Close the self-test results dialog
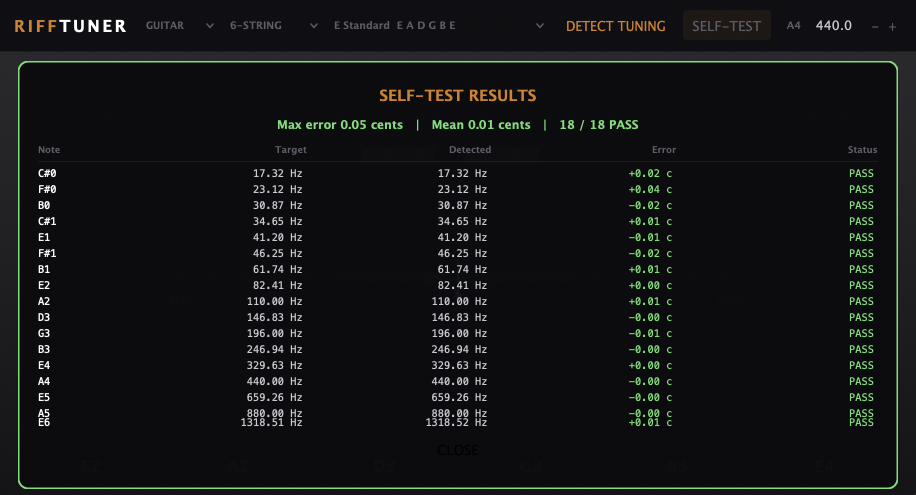Image resolution: width=916 pixels, height=495 pixels. pyautogui.click(x=457, y=450)
